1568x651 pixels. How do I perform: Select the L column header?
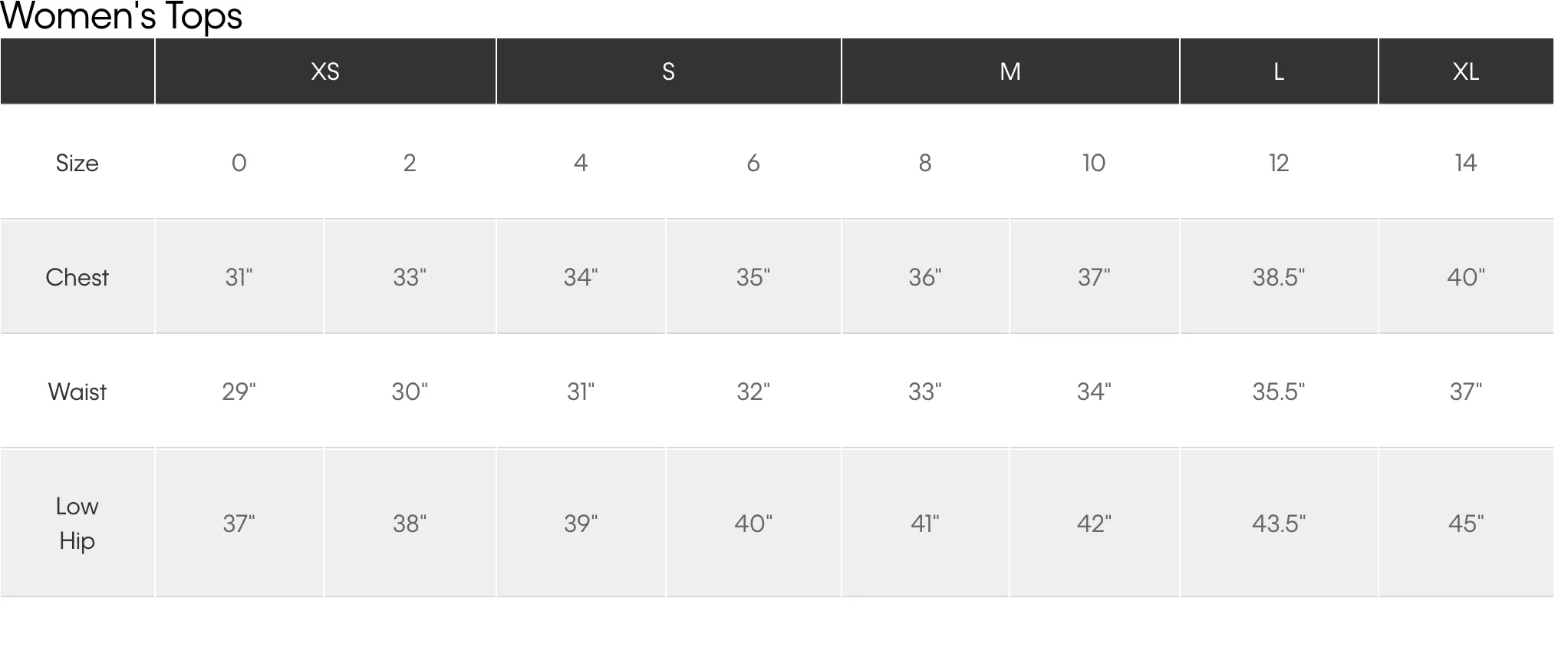pos(1279,71)
